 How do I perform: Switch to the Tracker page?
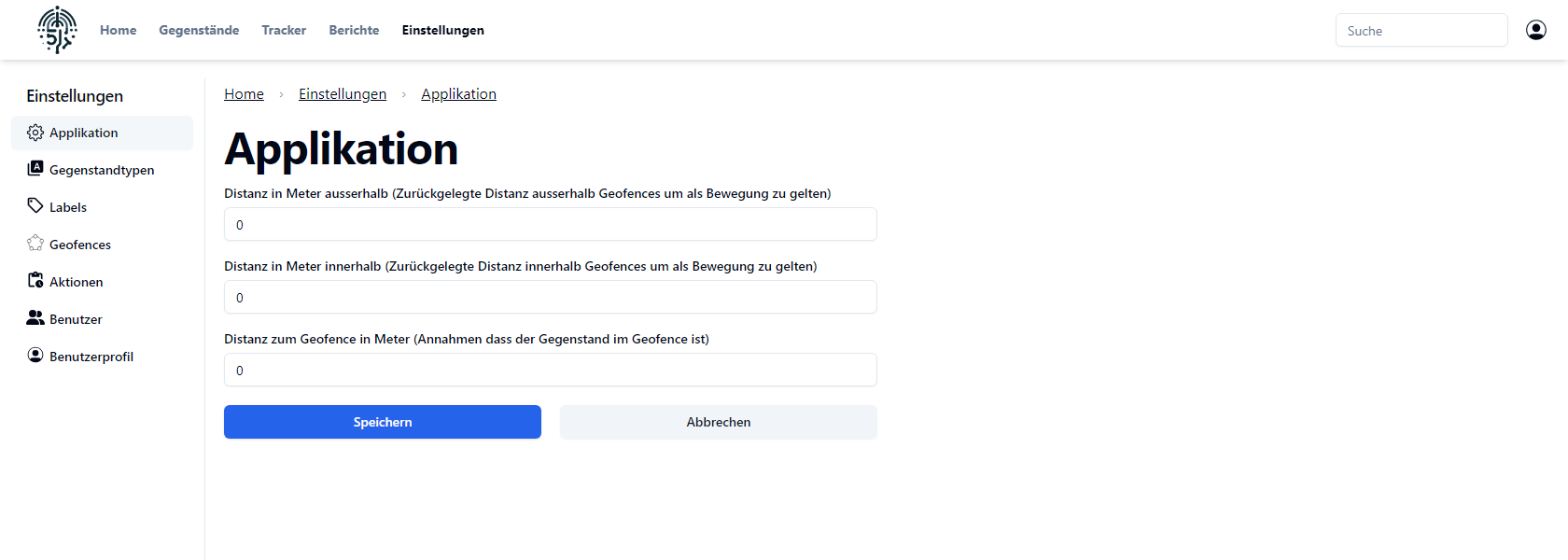tap(284, 30)
